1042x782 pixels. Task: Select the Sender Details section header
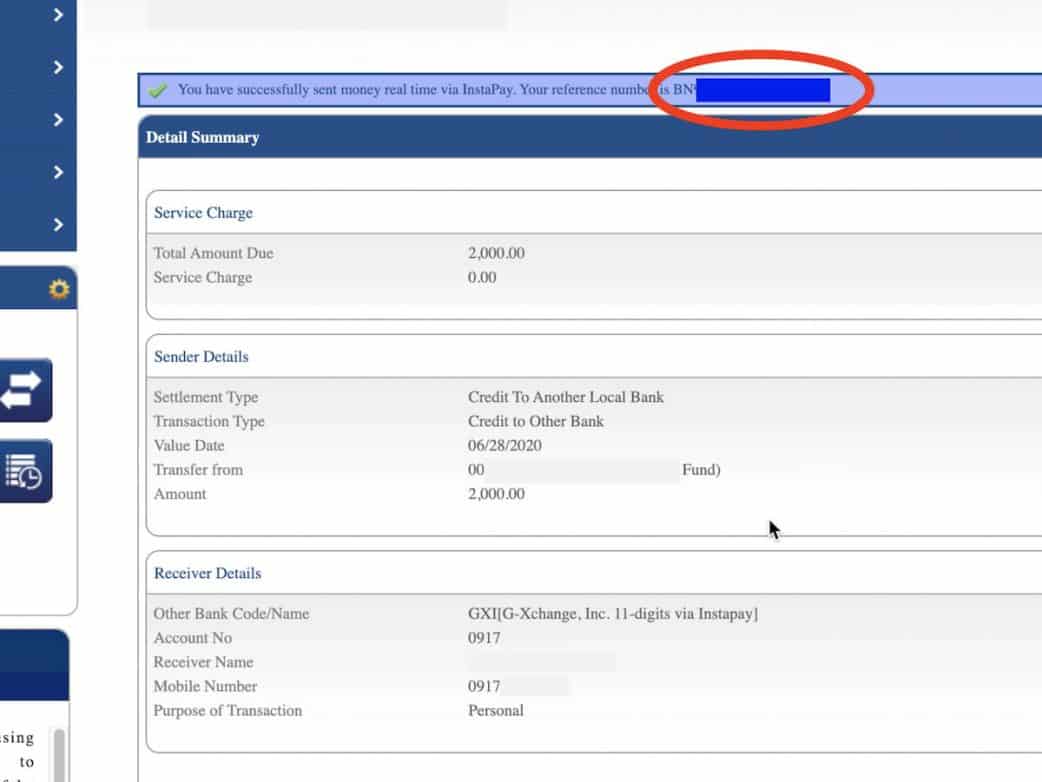201,357
